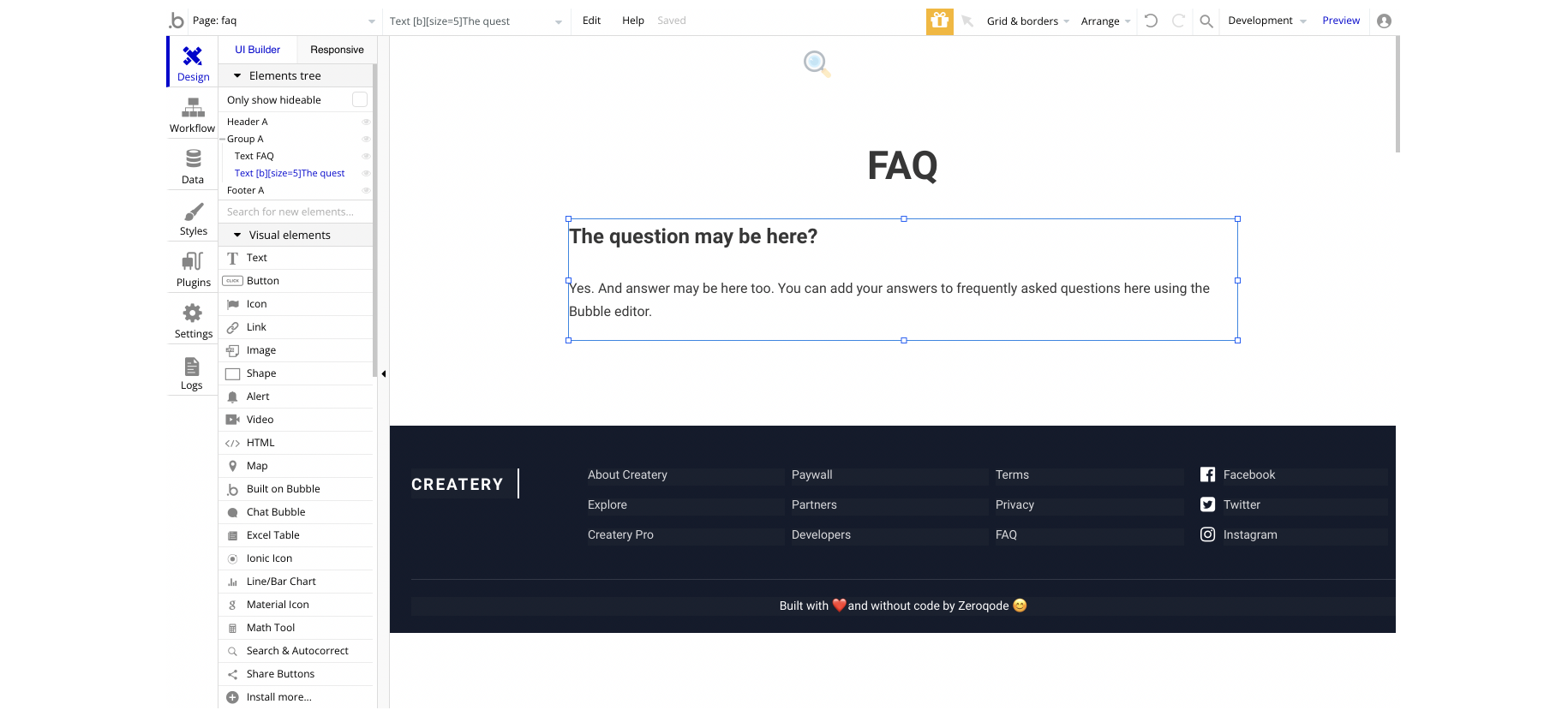Open the search magnifier in top toolbar
The width and height of the screenshot is (1568, 716).
tap(1206, 21)
